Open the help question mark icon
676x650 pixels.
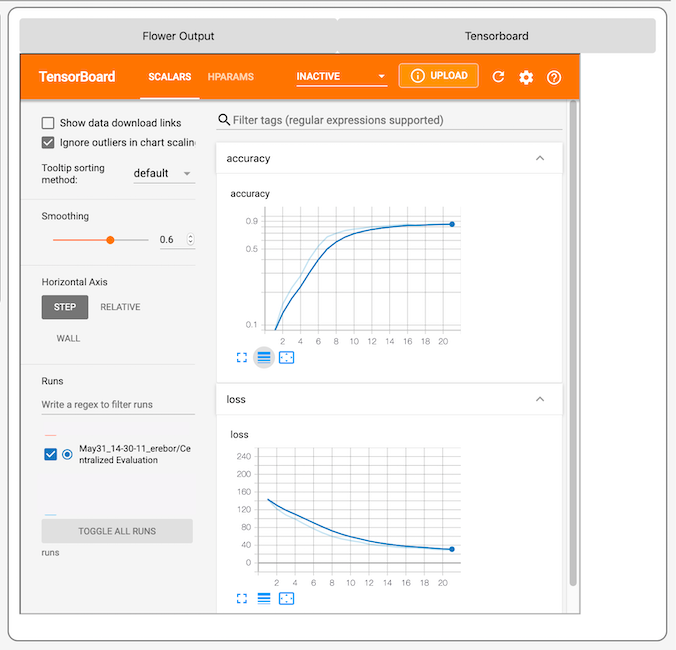coord(554,77)
